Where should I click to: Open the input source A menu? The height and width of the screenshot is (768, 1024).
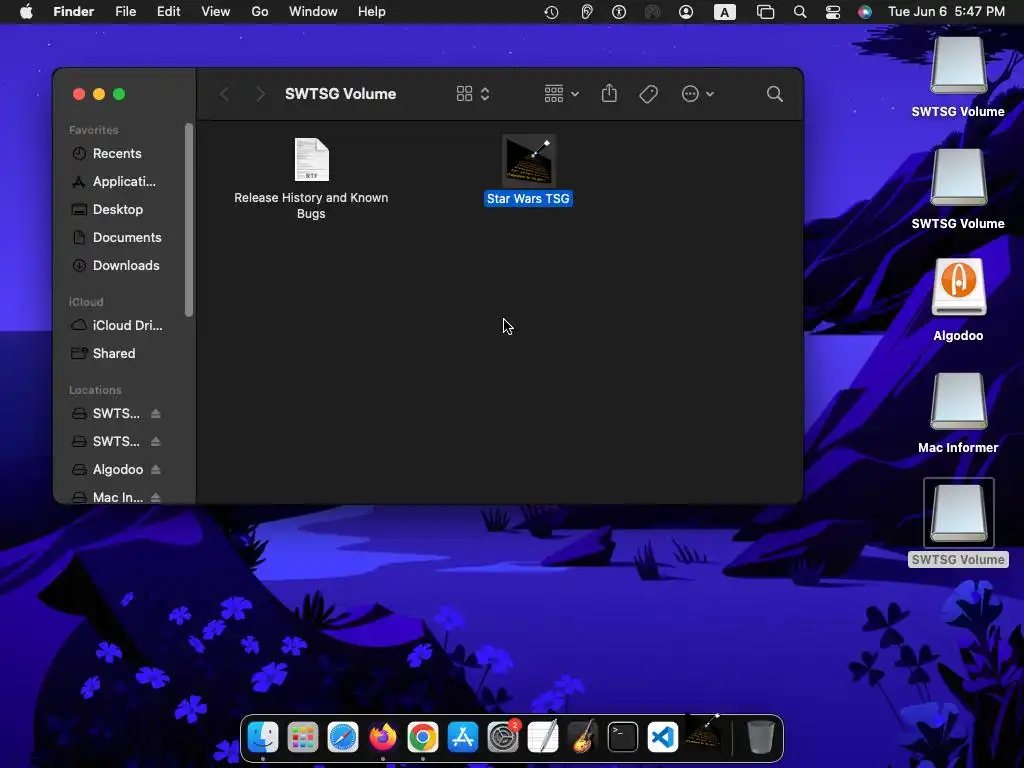724,12
